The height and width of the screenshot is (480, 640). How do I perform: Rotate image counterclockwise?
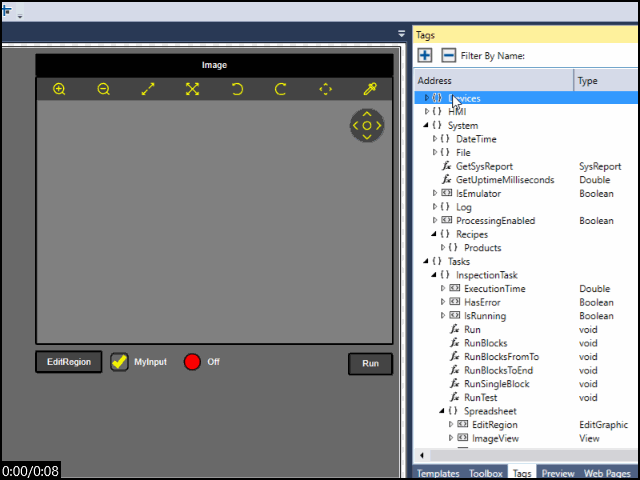tap(237, 89)
